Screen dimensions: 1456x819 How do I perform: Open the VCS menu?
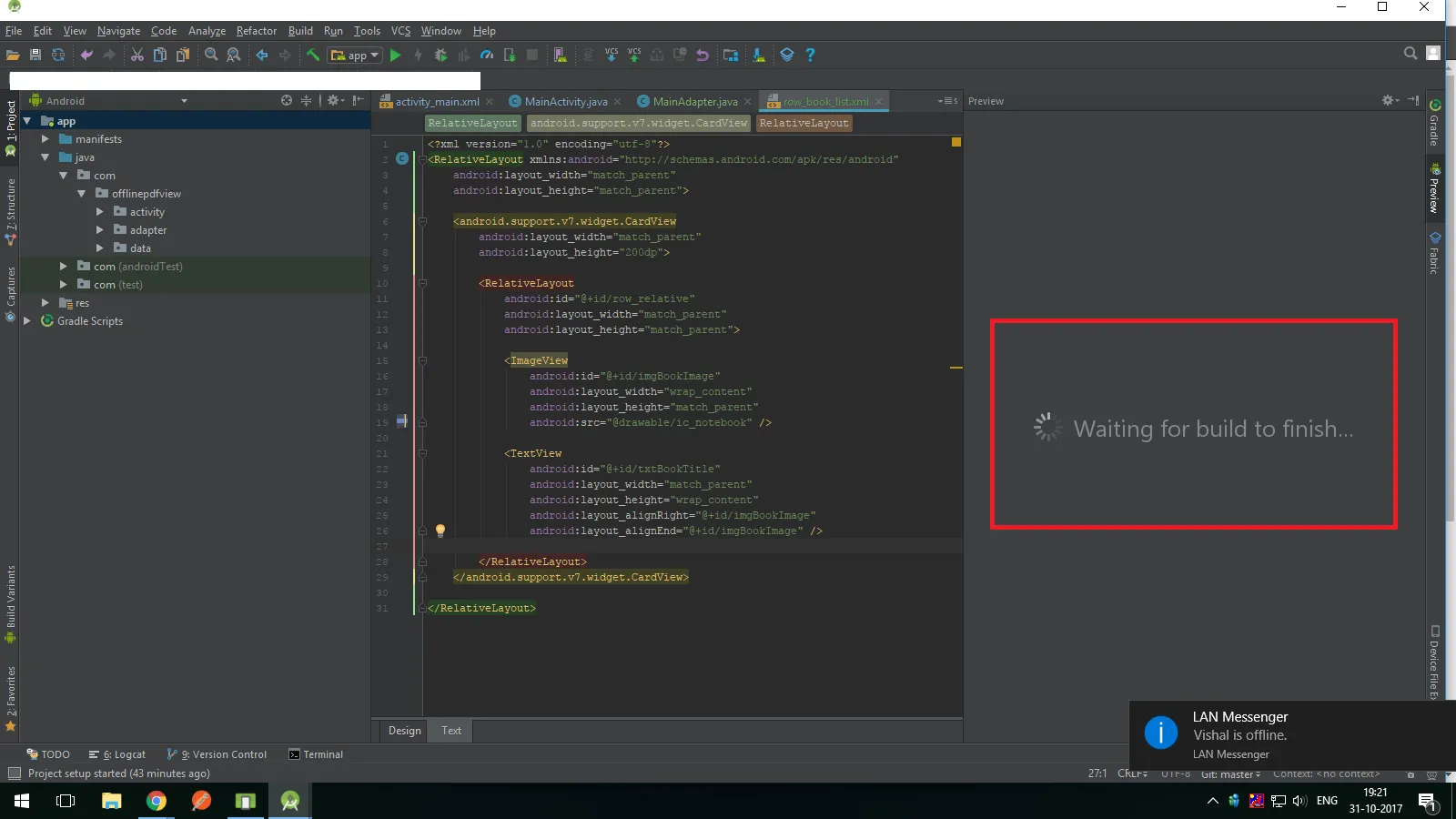point(401,31)
